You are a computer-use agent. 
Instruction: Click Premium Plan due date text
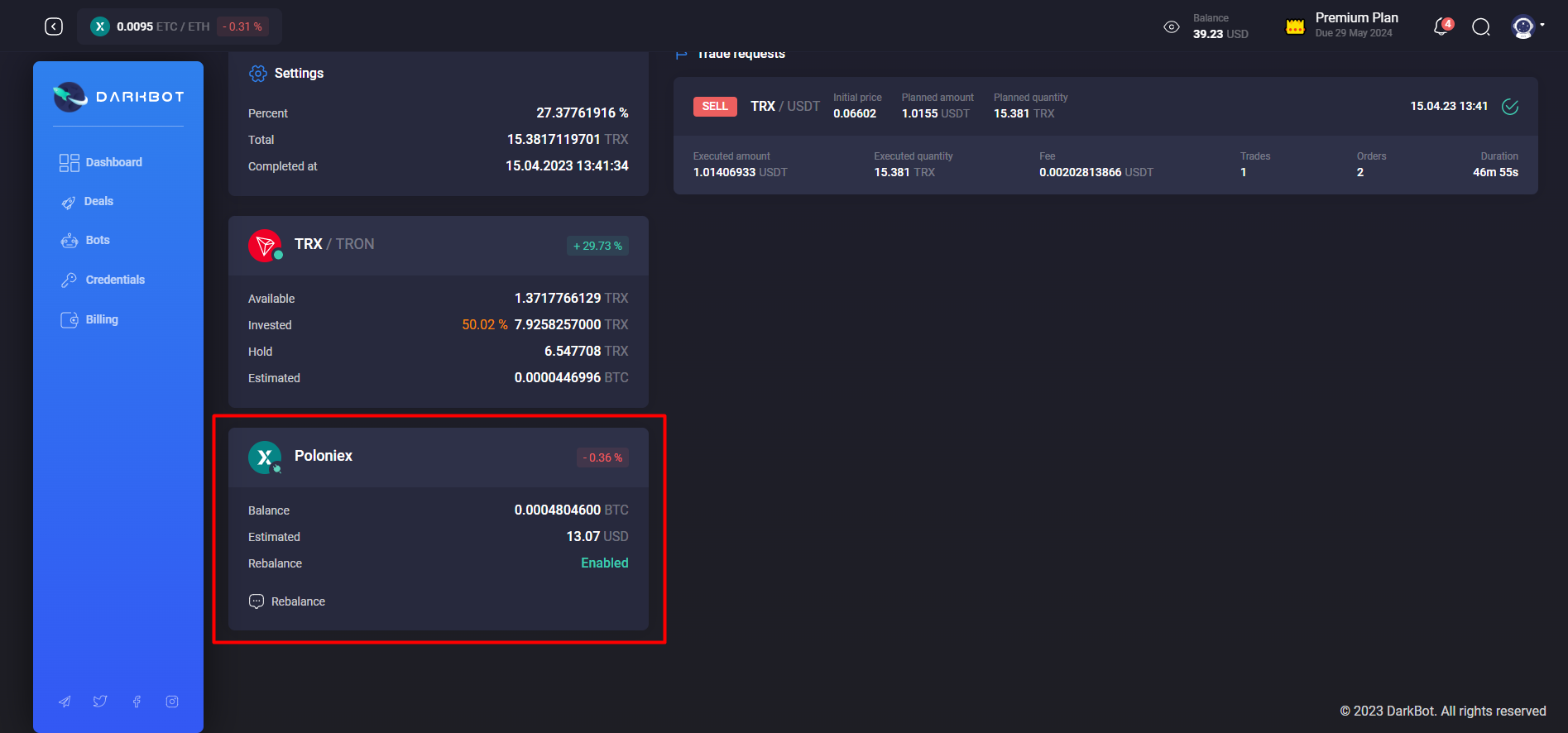pos(1354,33)
